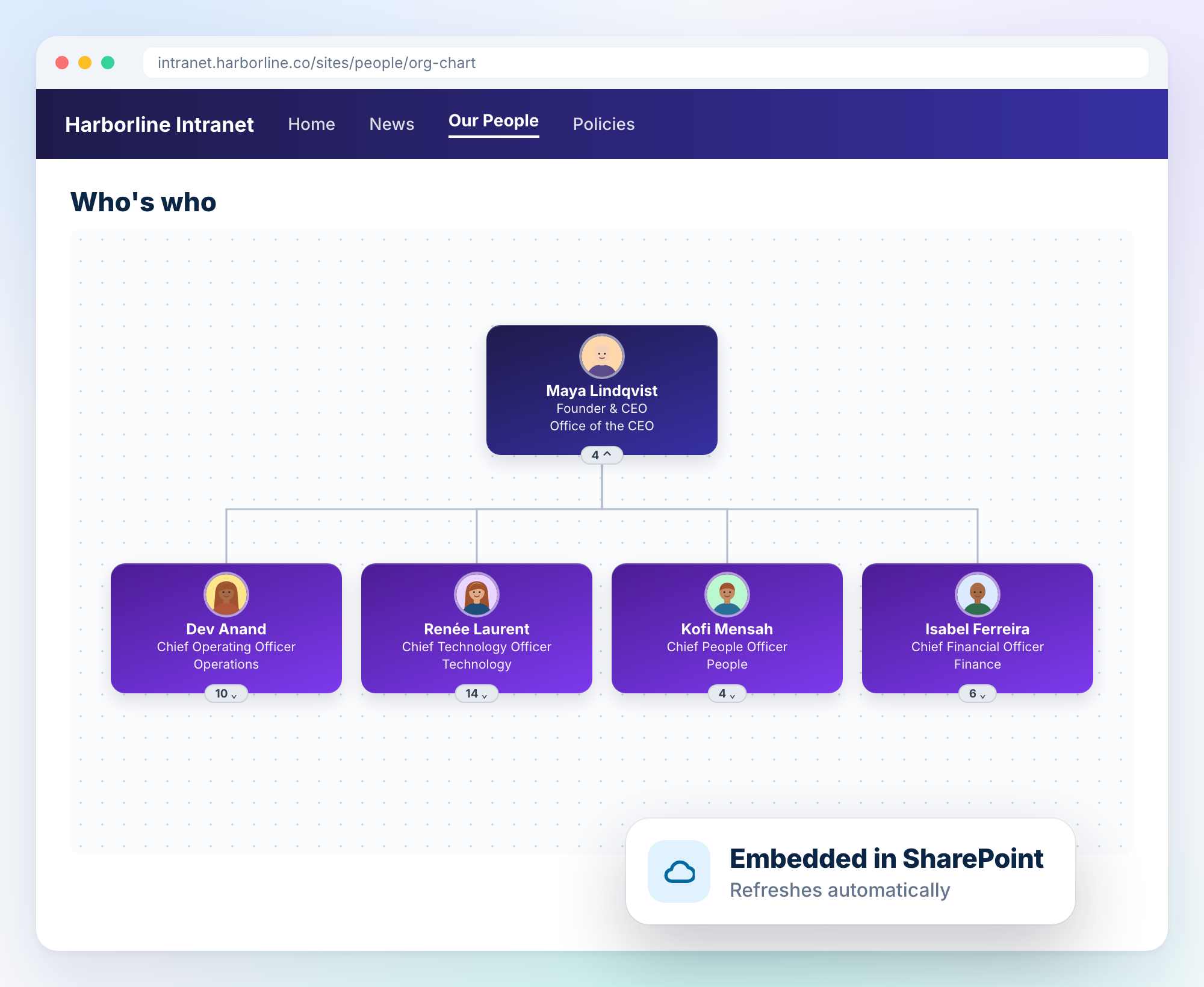Collapse Maya Lindqvist's 4 direct reports

[x=602, y=455]
